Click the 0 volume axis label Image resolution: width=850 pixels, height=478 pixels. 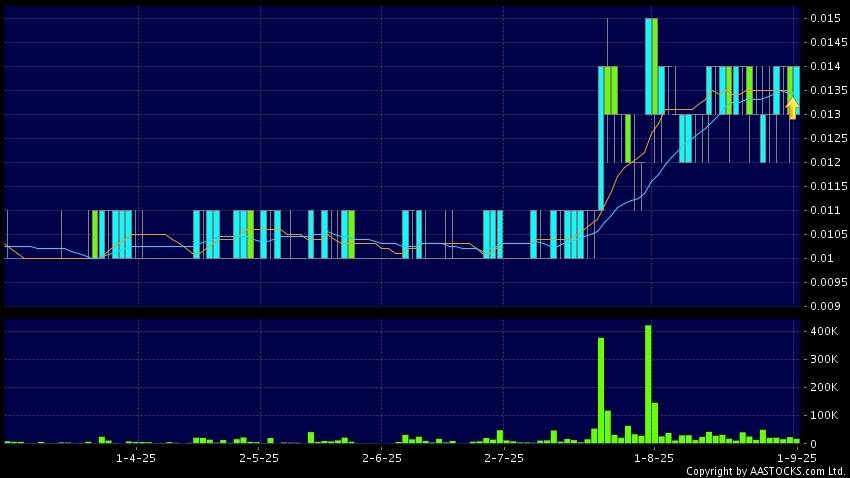coord(814,444)
